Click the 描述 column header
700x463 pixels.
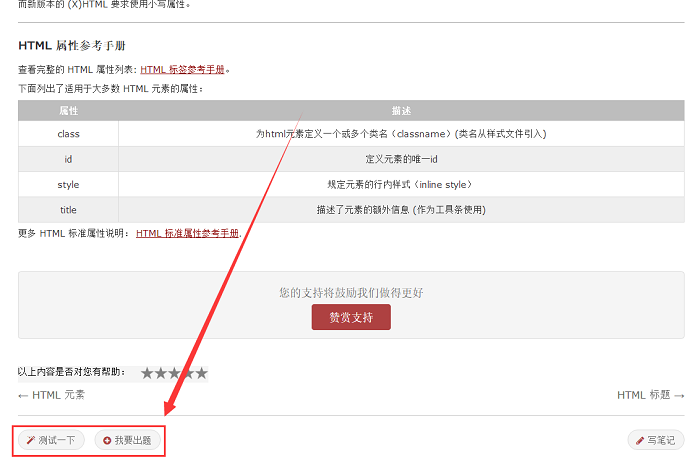(401, 110)
